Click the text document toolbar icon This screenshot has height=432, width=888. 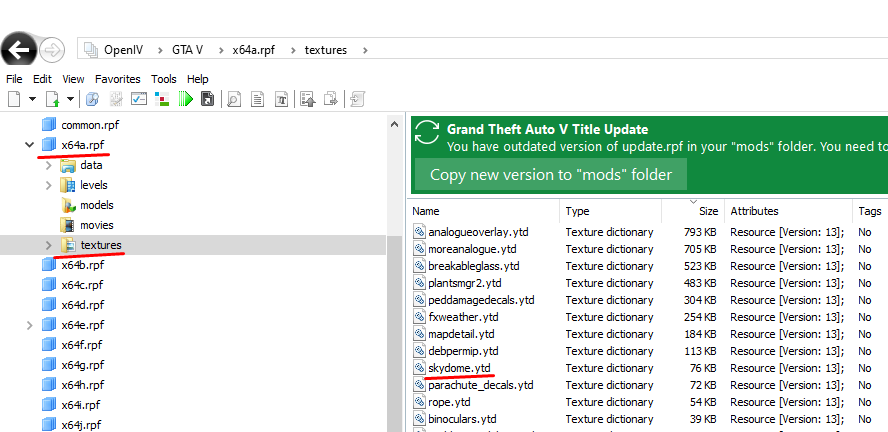pos(258,100)
